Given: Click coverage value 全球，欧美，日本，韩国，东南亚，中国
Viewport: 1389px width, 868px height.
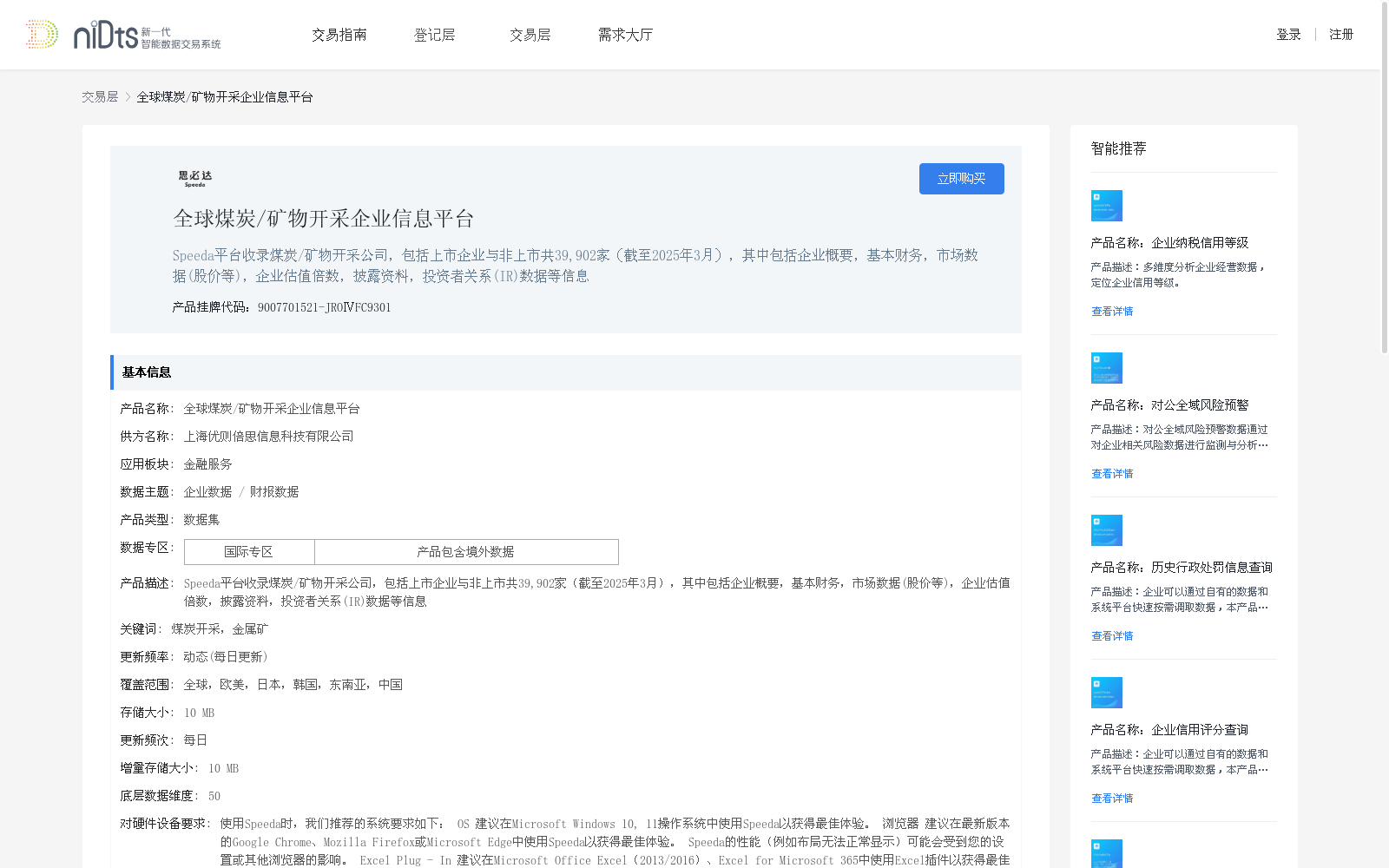Looking at the screenshot, I should pyautogui.click(x=293, y=685).
